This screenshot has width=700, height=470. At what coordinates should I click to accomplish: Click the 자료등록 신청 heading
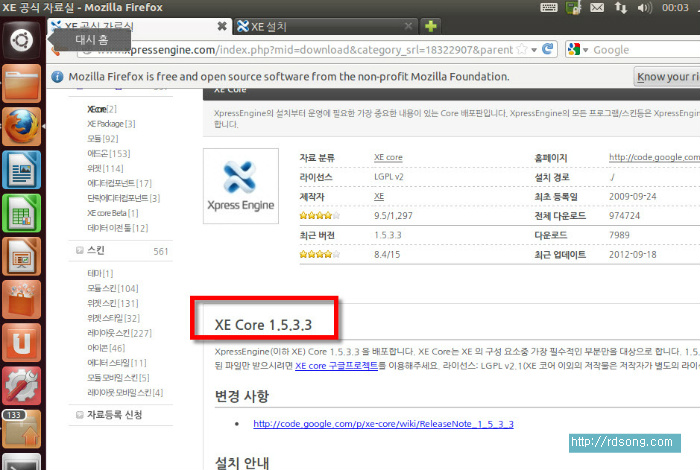(x=114, y=415)
